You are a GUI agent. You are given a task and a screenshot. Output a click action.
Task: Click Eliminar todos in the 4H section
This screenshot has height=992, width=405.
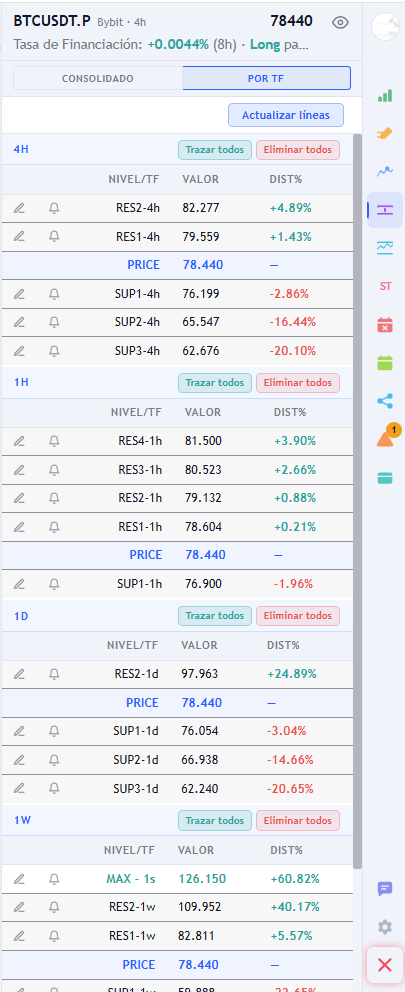tap(297, 150)
